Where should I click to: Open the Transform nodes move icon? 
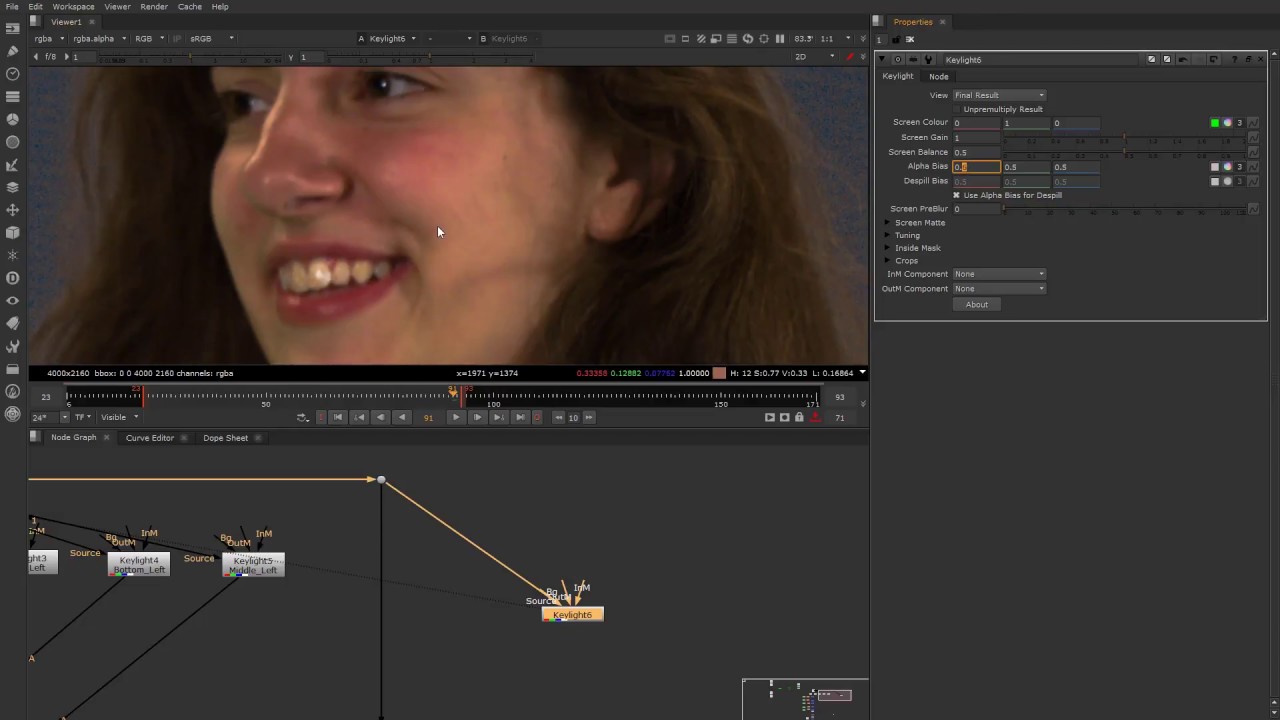[12, 210]
